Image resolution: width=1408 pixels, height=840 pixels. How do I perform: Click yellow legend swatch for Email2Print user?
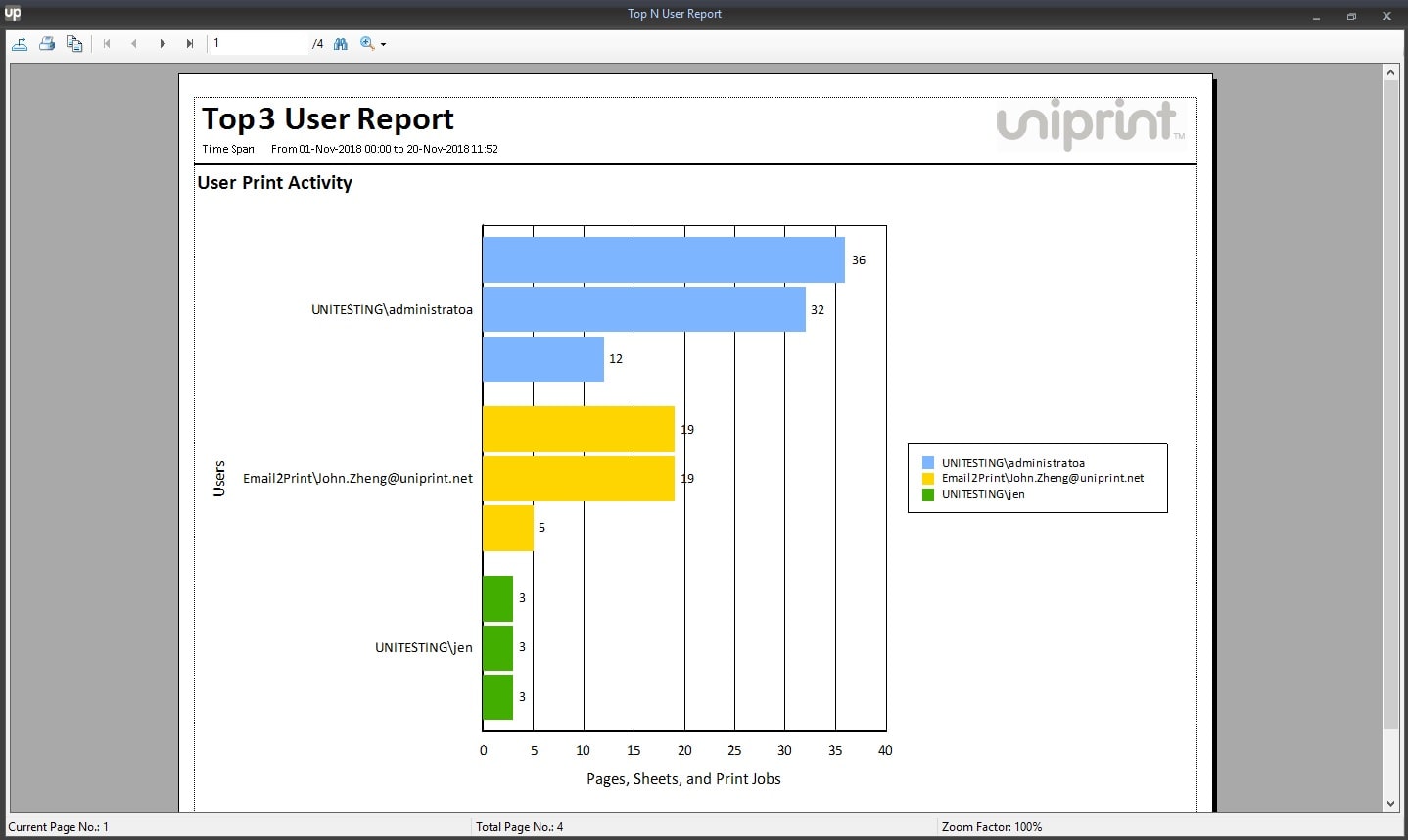coord(928,479)
